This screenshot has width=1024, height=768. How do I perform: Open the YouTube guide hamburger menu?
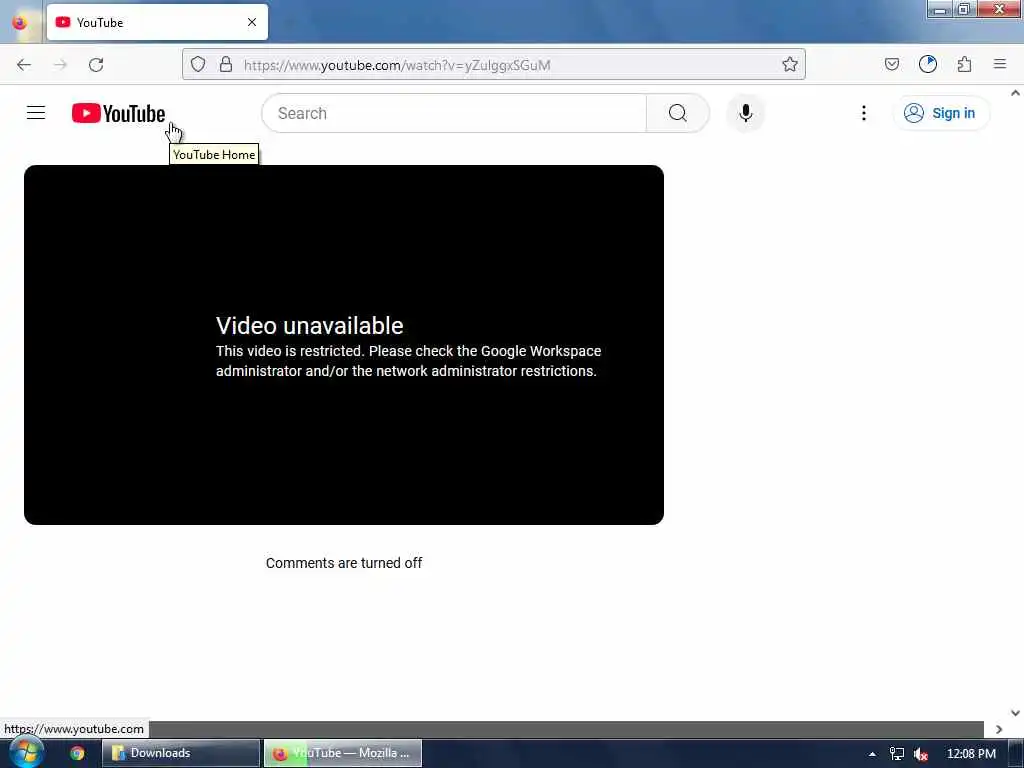(x=36, y=113)
